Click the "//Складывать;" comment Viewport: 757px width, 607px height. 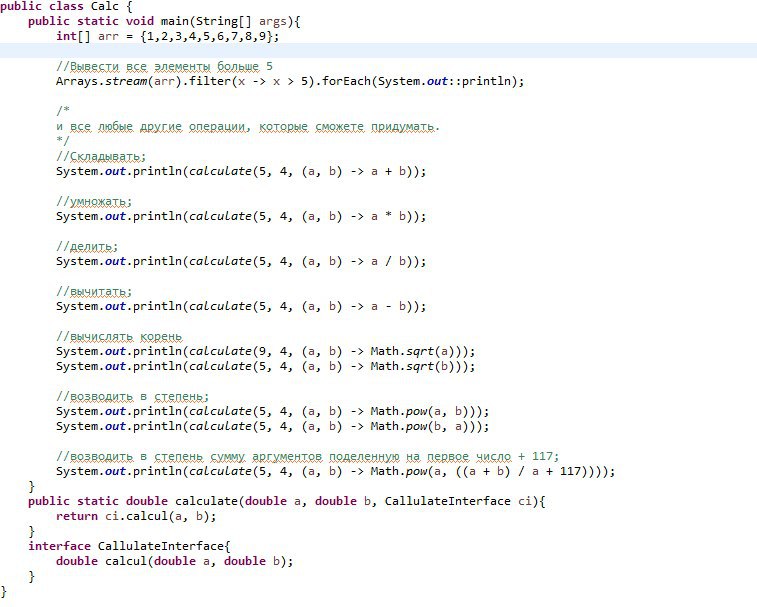coord(101,156)
